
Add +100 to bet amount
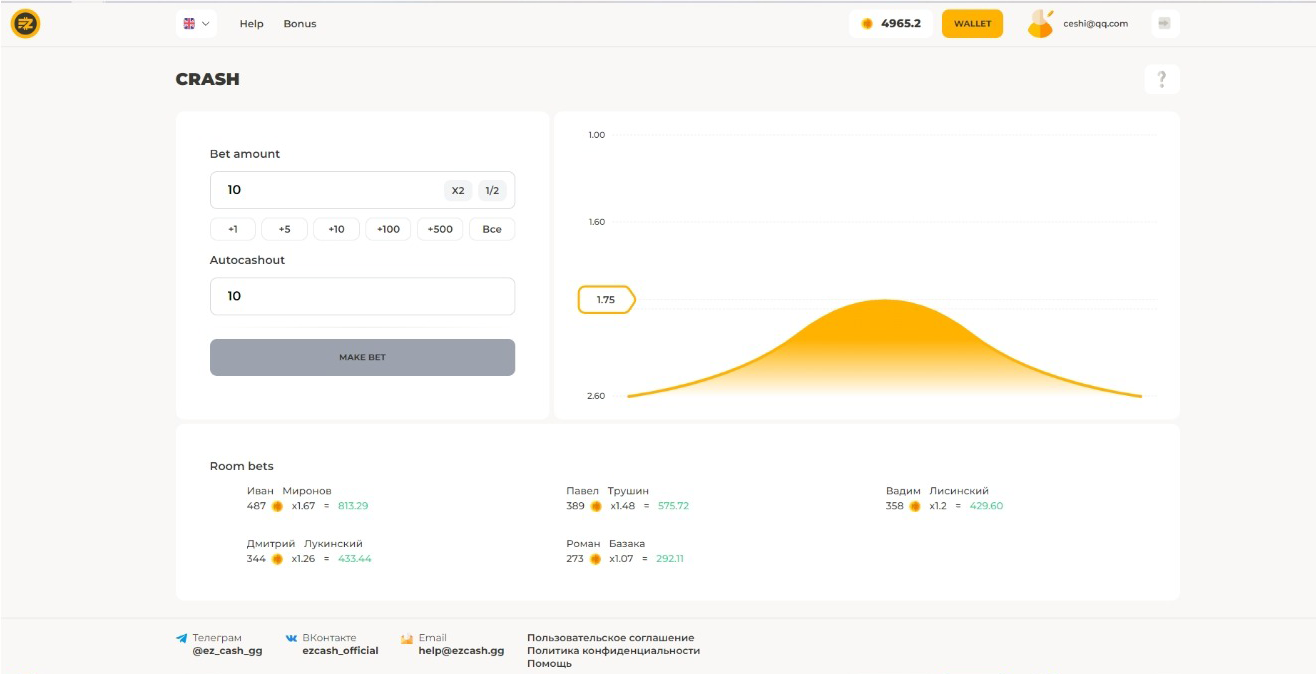[388, 229]
